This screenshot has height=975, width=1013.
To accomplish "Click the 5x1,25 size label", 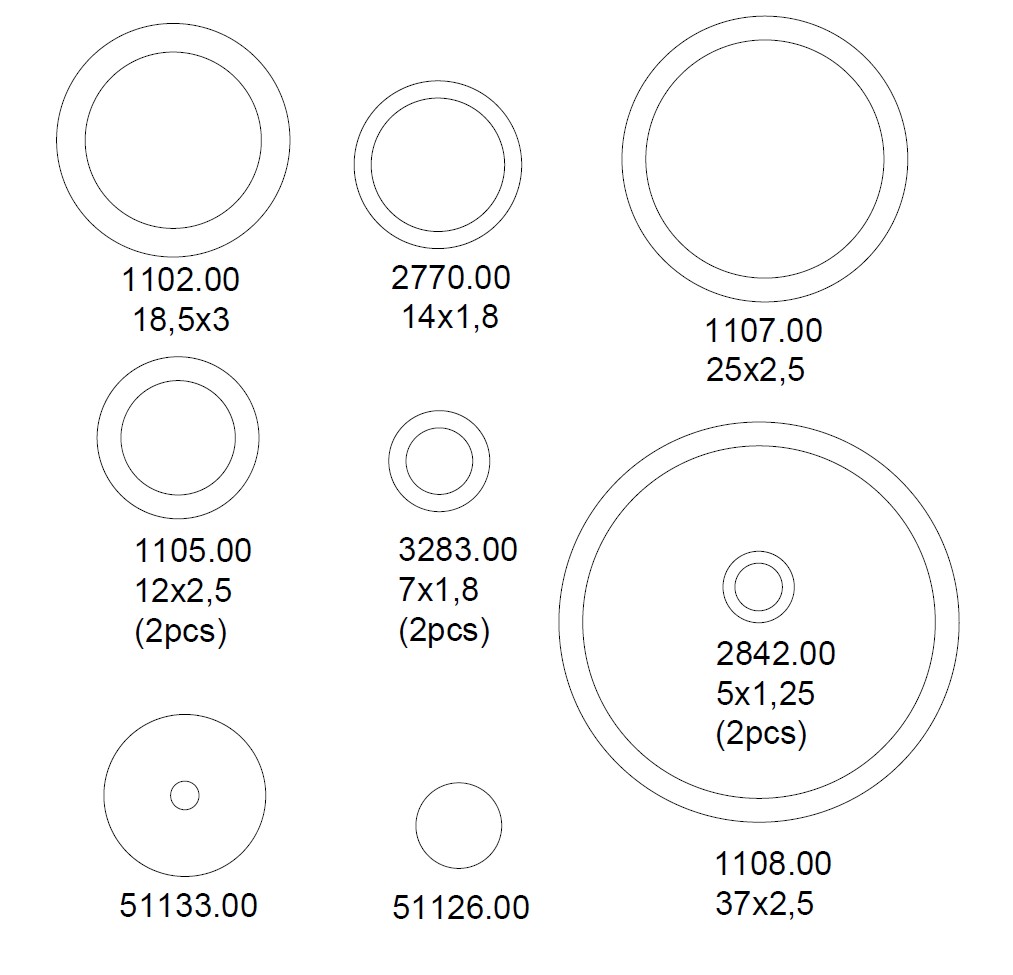I will click(765, 693).
